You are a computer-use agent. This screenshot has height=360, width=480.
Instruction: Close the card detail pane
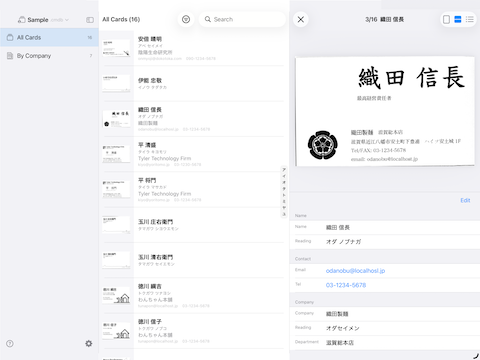[301, 19]
